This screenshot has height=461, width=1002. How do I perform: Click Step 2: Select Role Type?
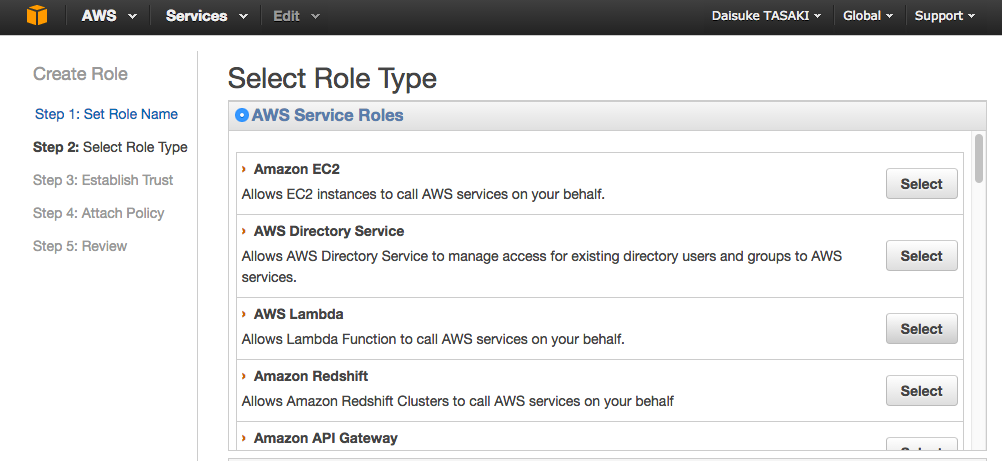(x=110, y=147)
